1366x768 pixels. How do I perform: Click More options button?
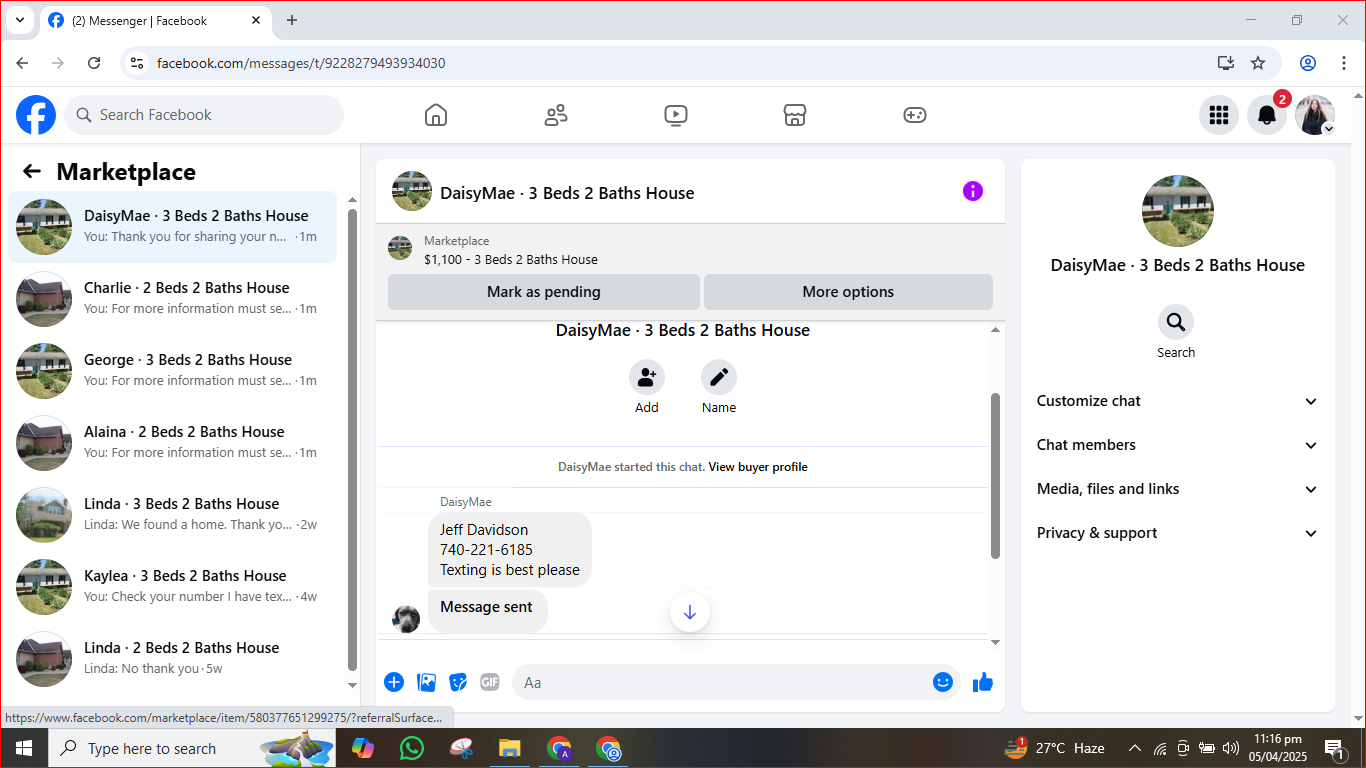click(x=848, y=292)
